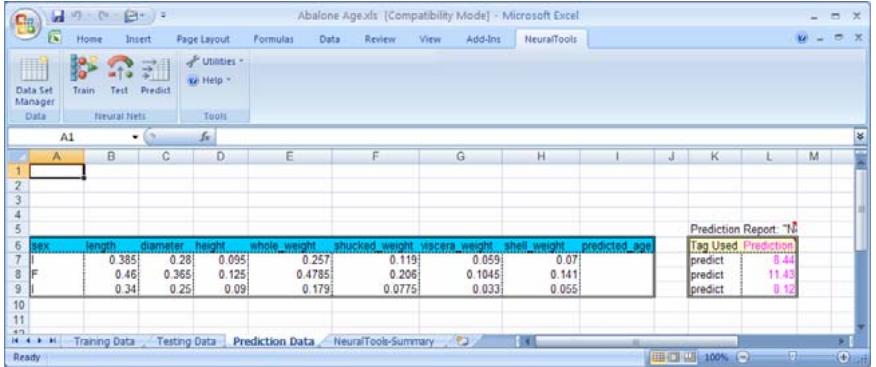
Task: Select the Prediction Data sheet tab
Action: [x=274, y=341]
